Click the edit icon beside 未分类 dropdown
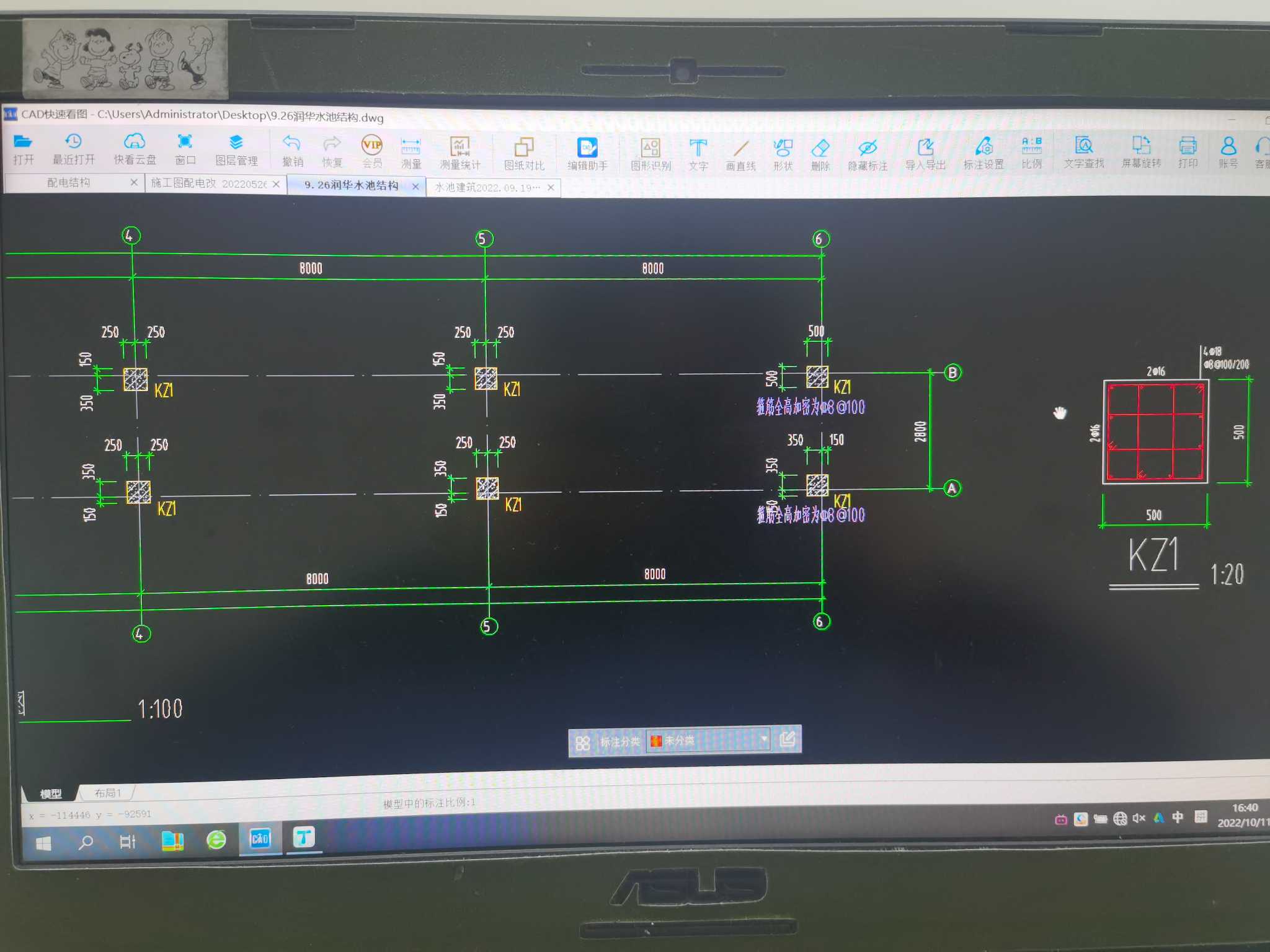1270x952 pixels. tap(788, 738)
